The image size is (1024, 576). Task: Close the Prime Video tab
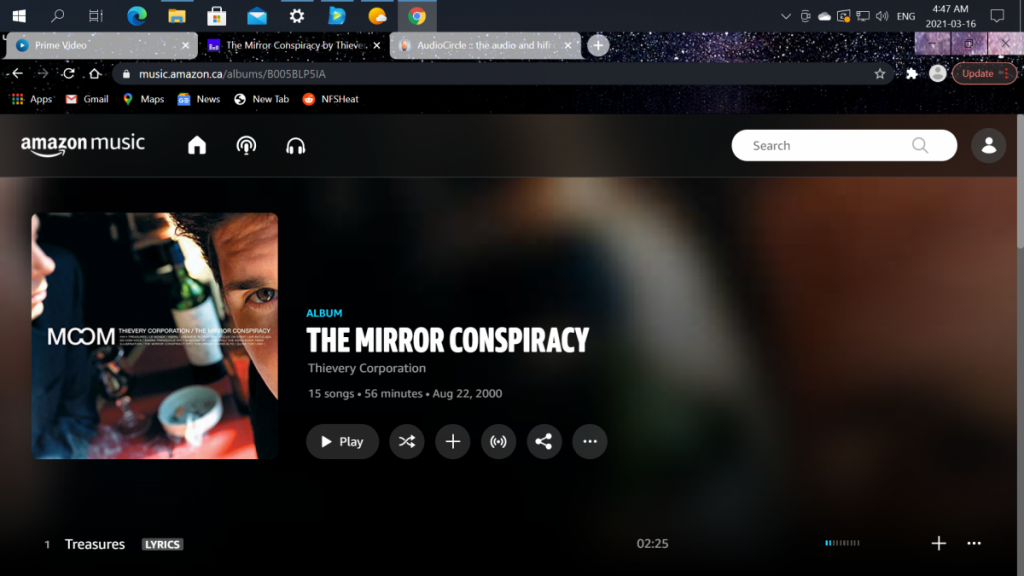point(185,45)
